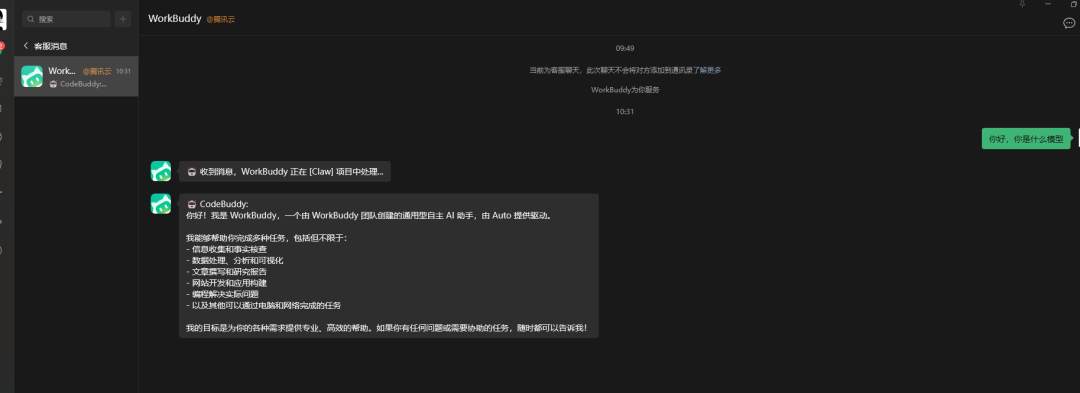Click robot emoji before CodeBuddy:
This screenshot has width=1080, height=393.
[x=191, y=204]
